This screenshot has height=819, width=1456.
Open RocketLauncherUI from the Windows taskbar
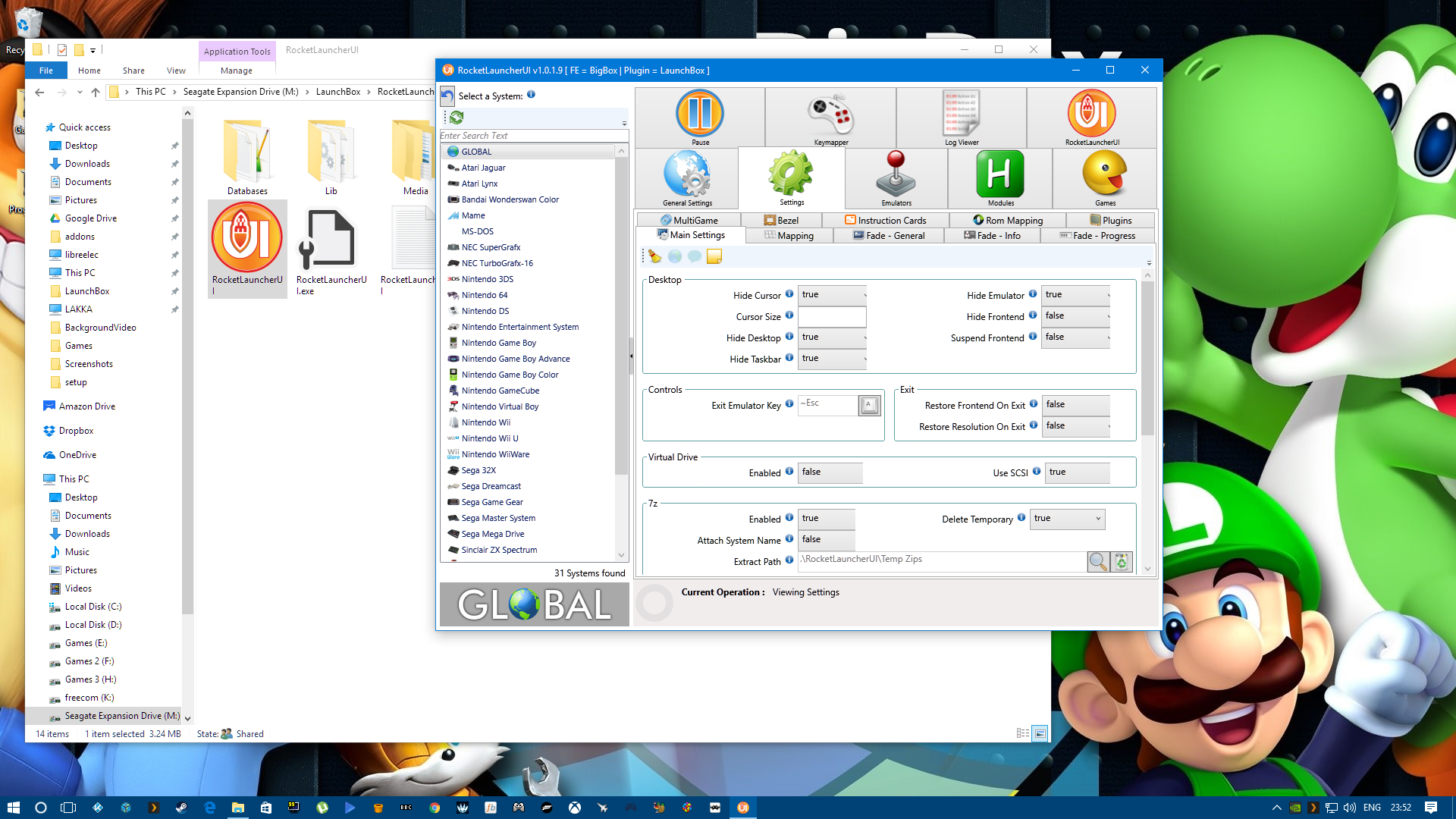(743, 808)
